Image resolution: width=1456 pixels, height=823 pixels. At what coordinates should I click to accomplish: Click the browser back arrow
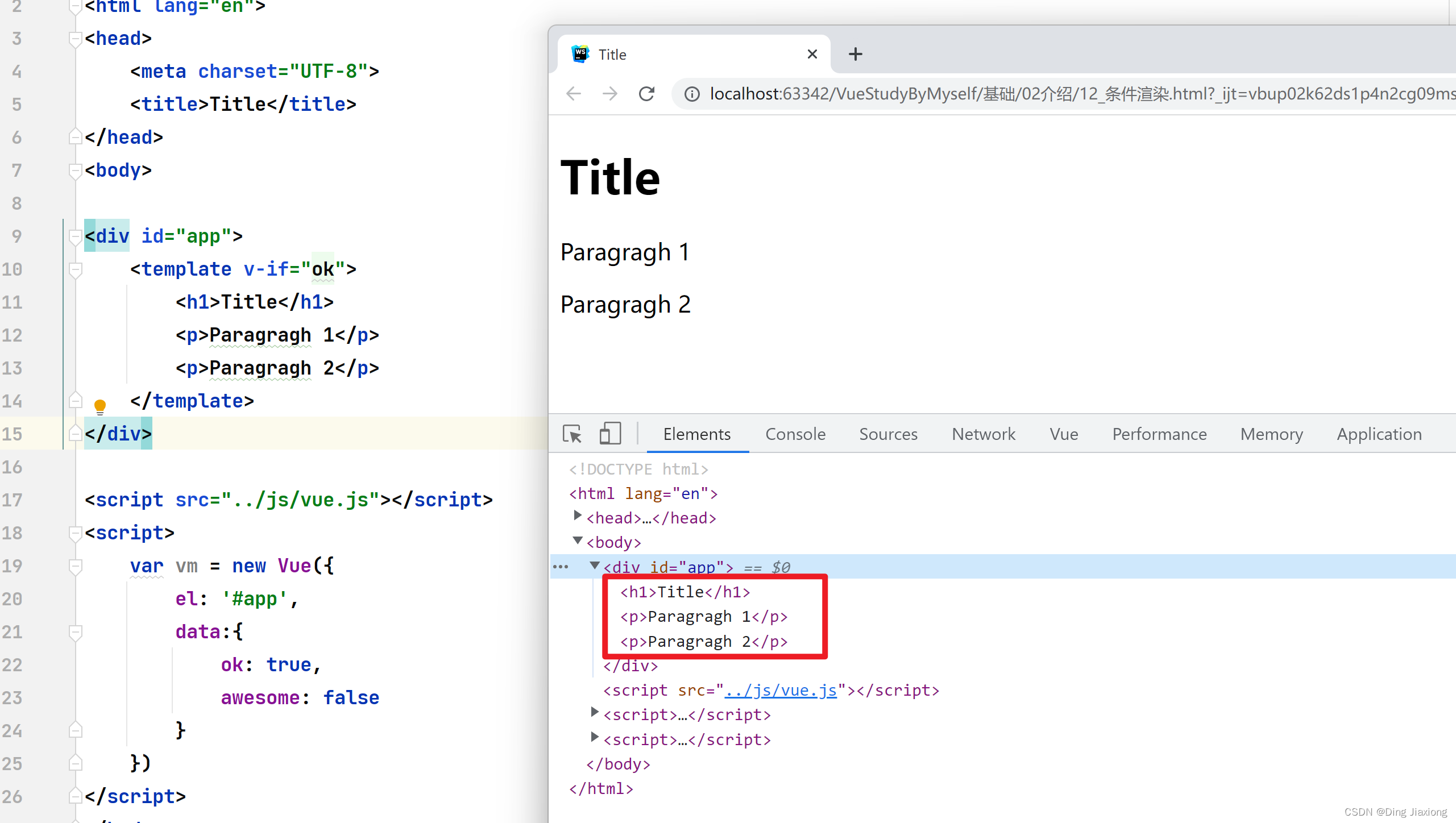click(x=574, y=94)
